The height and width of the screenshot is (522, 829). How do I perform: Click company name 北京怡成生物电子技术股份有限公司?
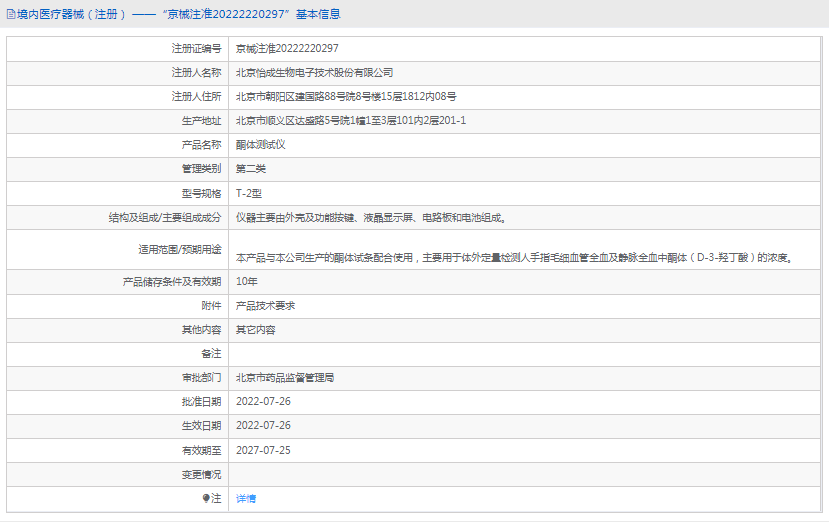tap(315, 73)
